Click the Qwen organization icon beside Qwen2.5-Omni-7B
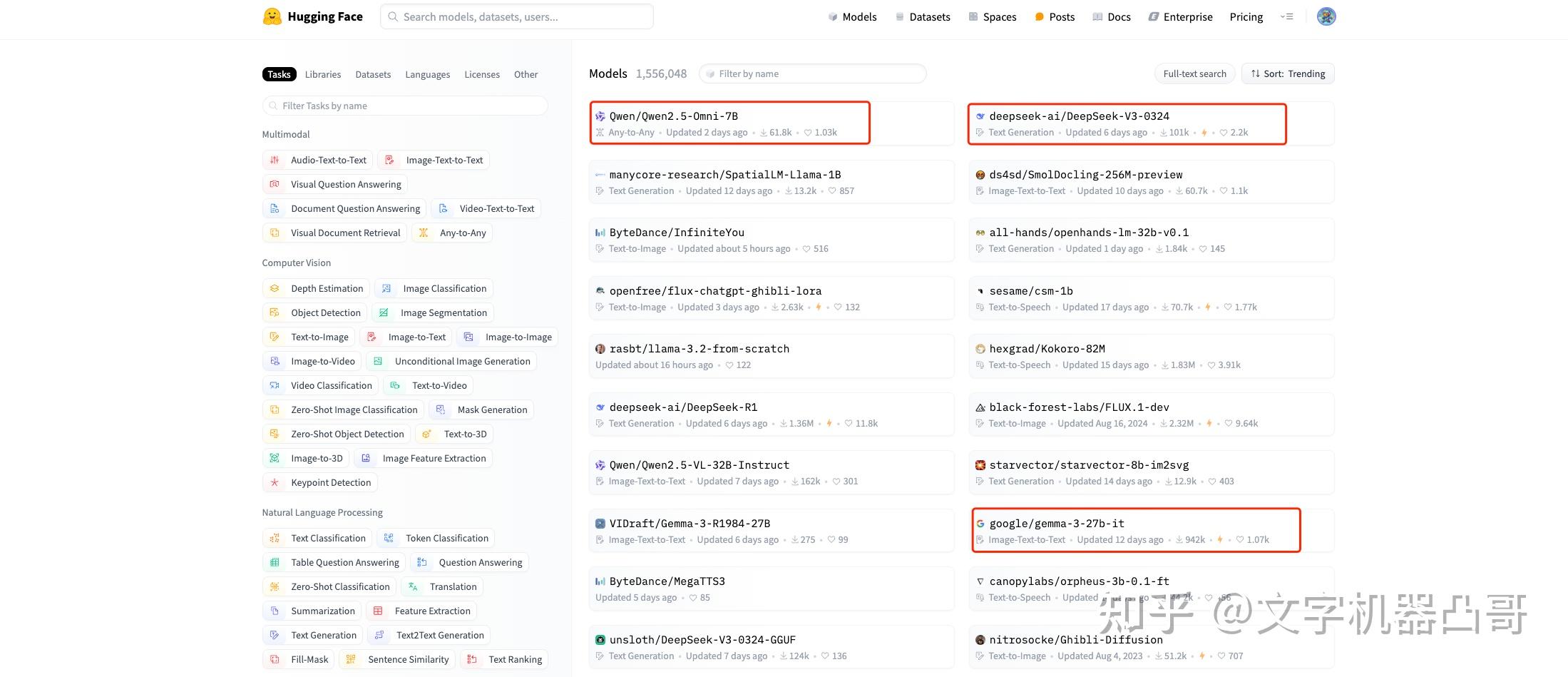Screen dimensions: 1568x677 point(600,116)
